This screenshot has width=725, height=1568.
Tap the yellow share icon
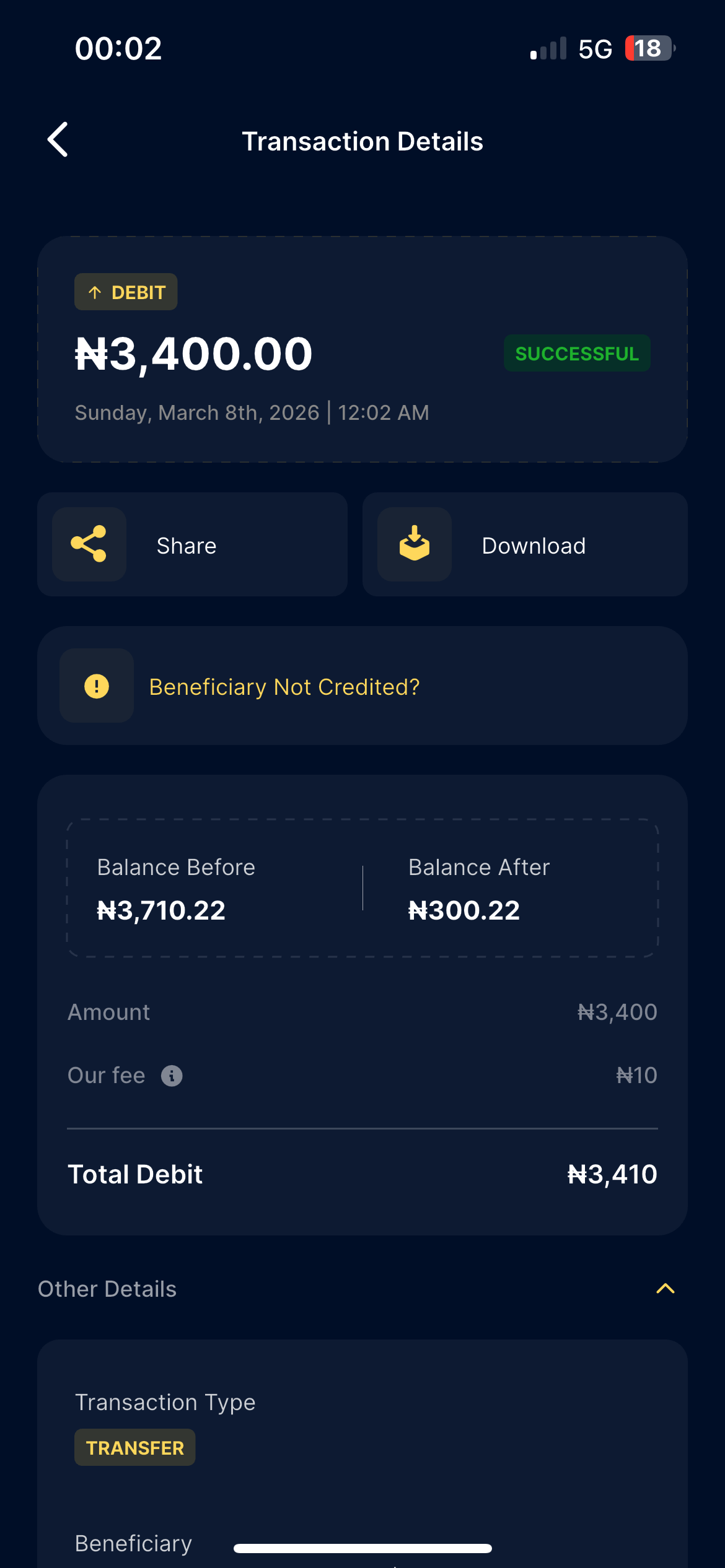(x=89, y=544)
